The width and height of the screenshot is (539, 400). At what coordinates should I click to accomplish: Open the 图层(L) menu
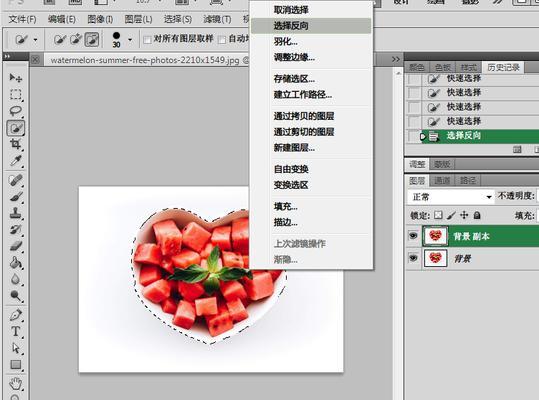click(138, 19)
